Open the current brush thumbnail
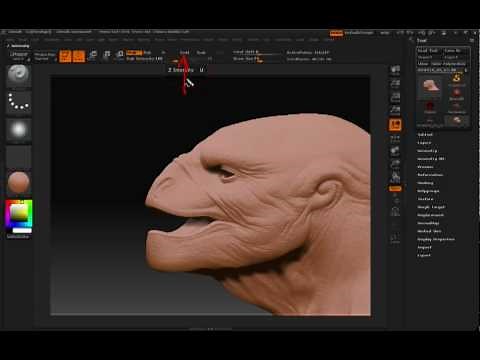 tap(19, 76)
